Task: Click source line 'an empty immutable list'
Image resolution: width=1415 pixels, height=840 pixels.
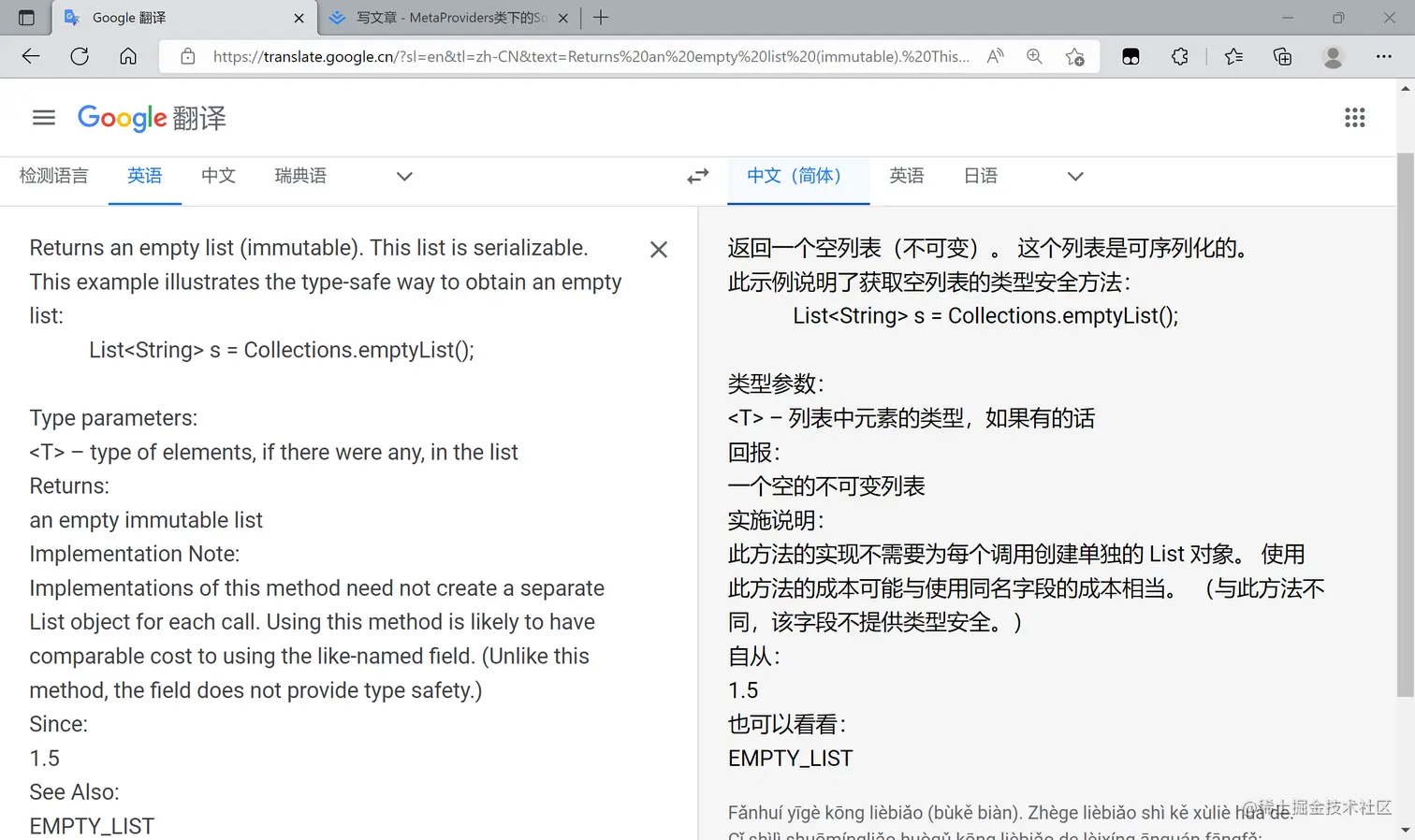Action: (146, 520)
